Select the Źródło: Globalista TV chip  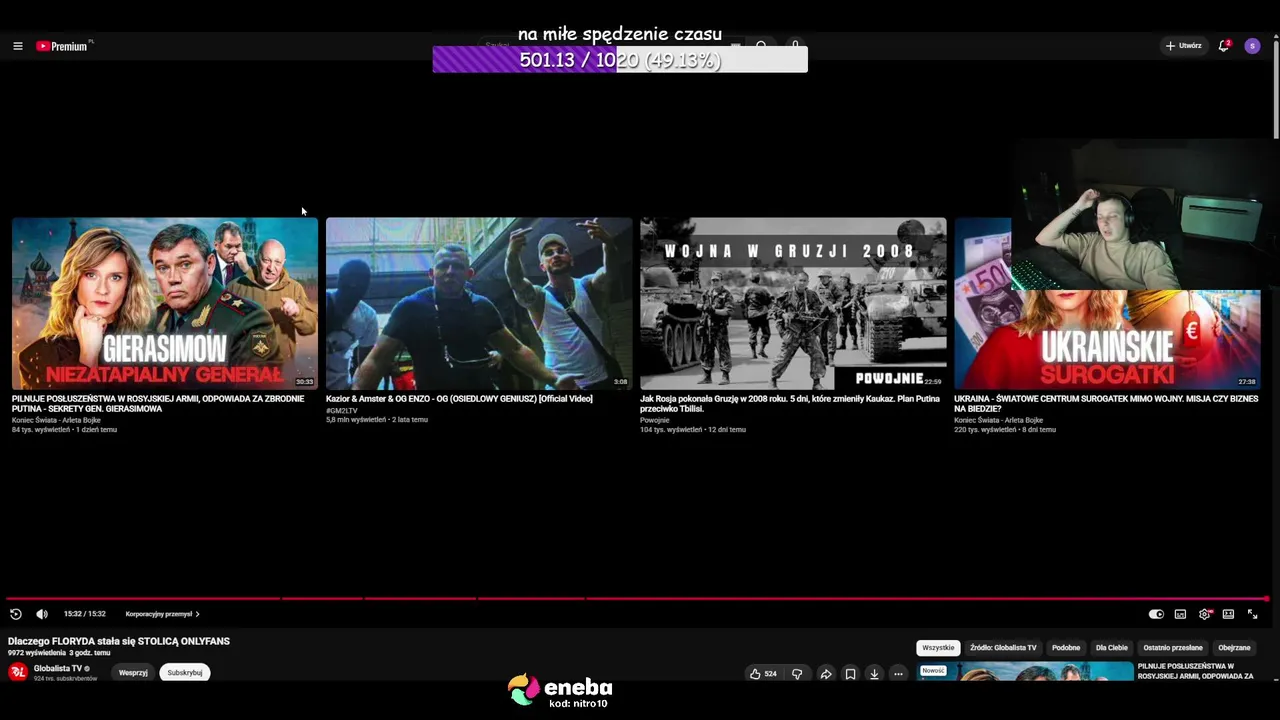(x=1003, y=648)
